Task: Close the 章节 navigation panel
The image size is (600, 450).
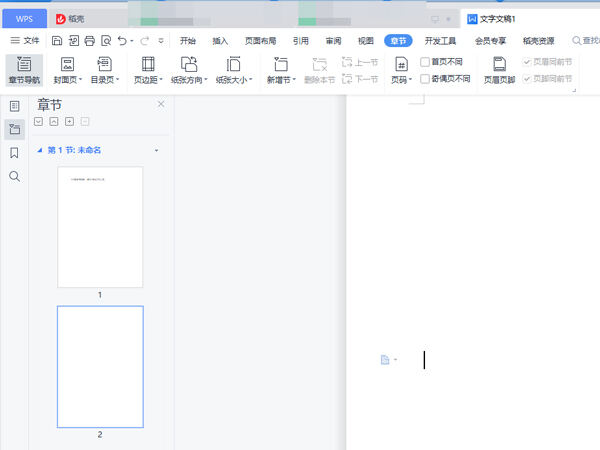Action: tap(161, 104)
